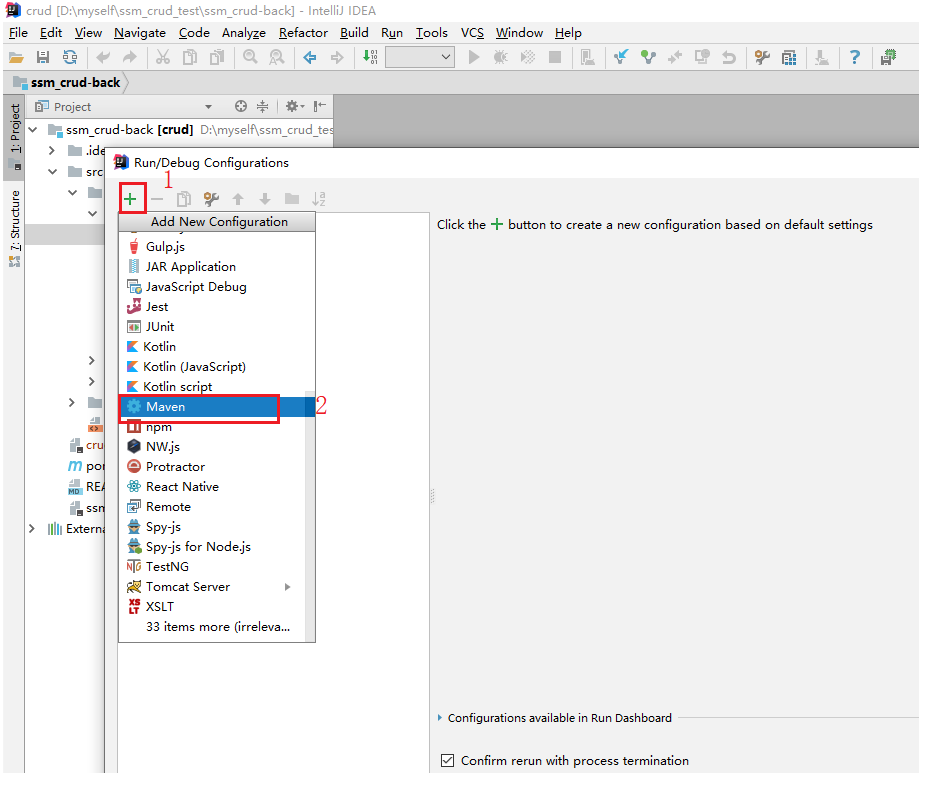Open the run configuration combo box
927x793 pixels.
click(420, 57)
